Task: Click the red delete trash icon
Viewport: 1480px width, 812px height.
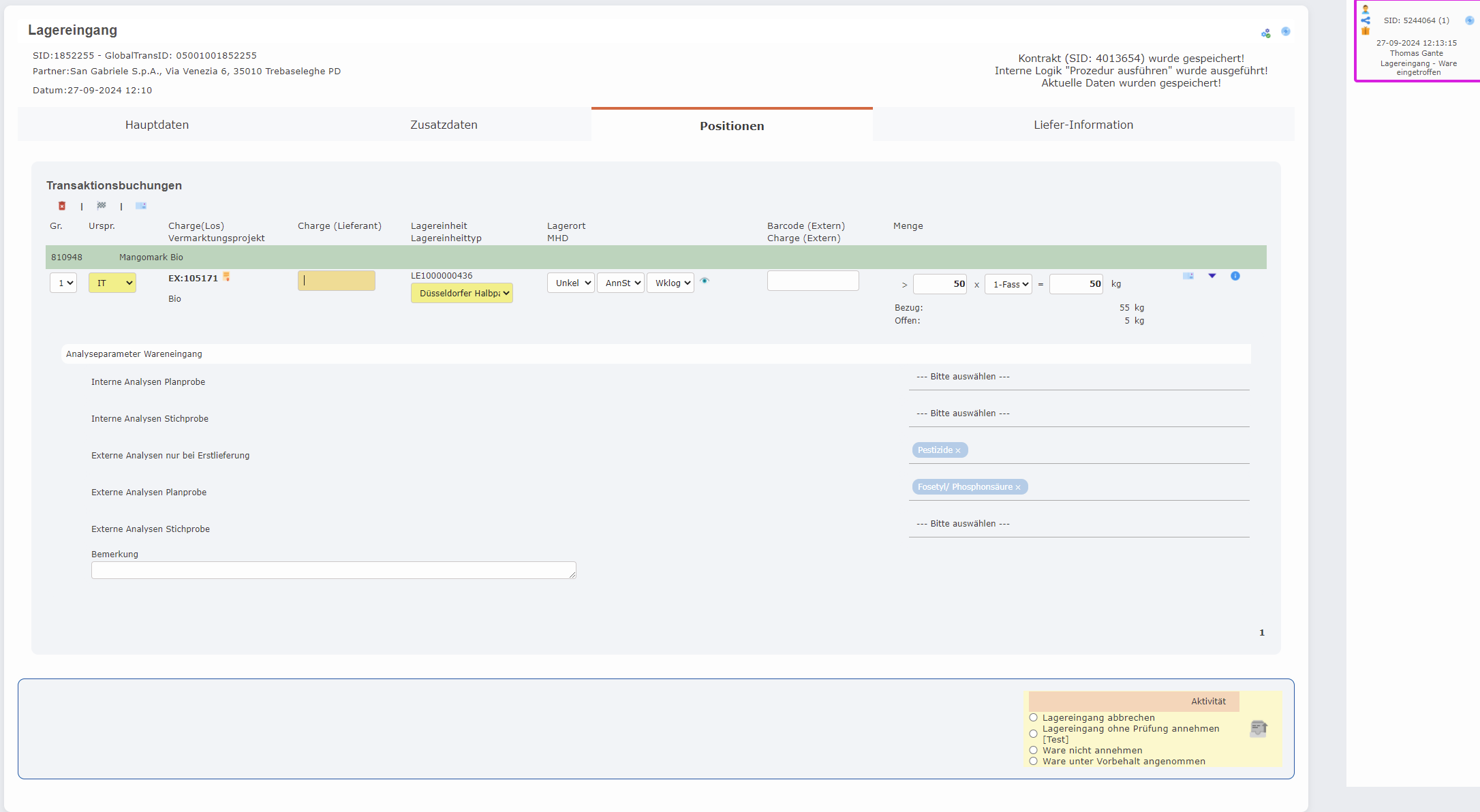Action: tap(62, 206)
